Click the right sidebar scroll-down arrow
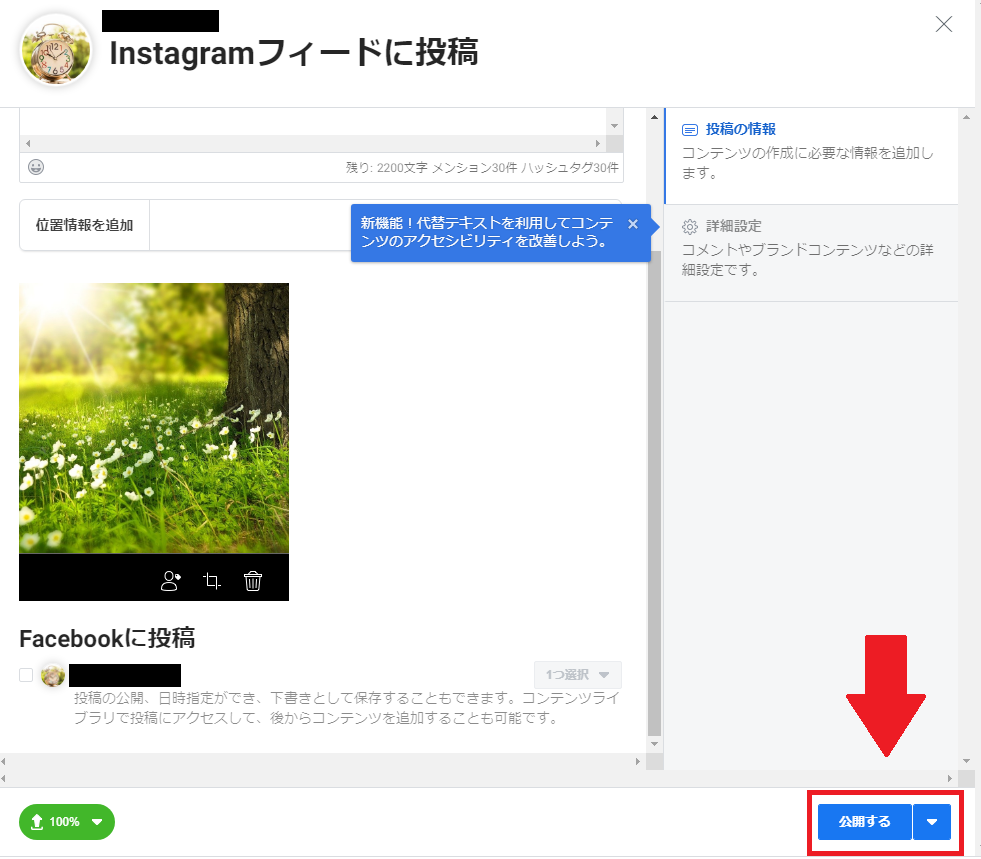 [967, 761]
